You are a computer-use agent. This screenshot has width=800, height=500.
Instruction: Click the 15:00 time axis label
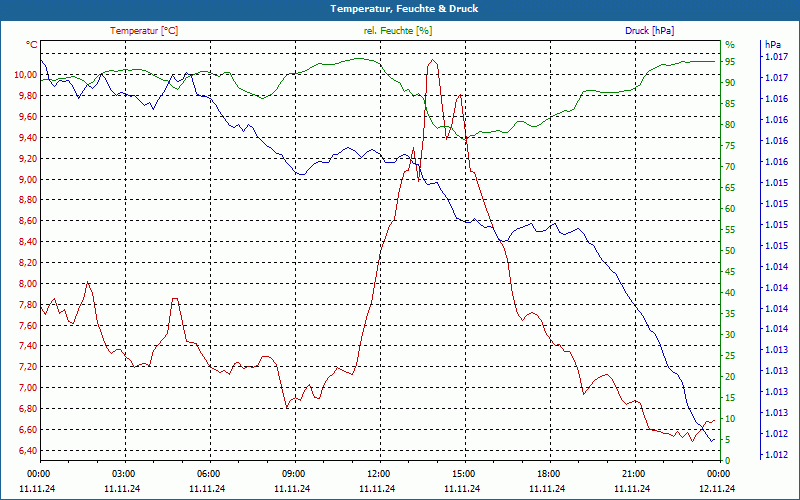tap(463, 474)
